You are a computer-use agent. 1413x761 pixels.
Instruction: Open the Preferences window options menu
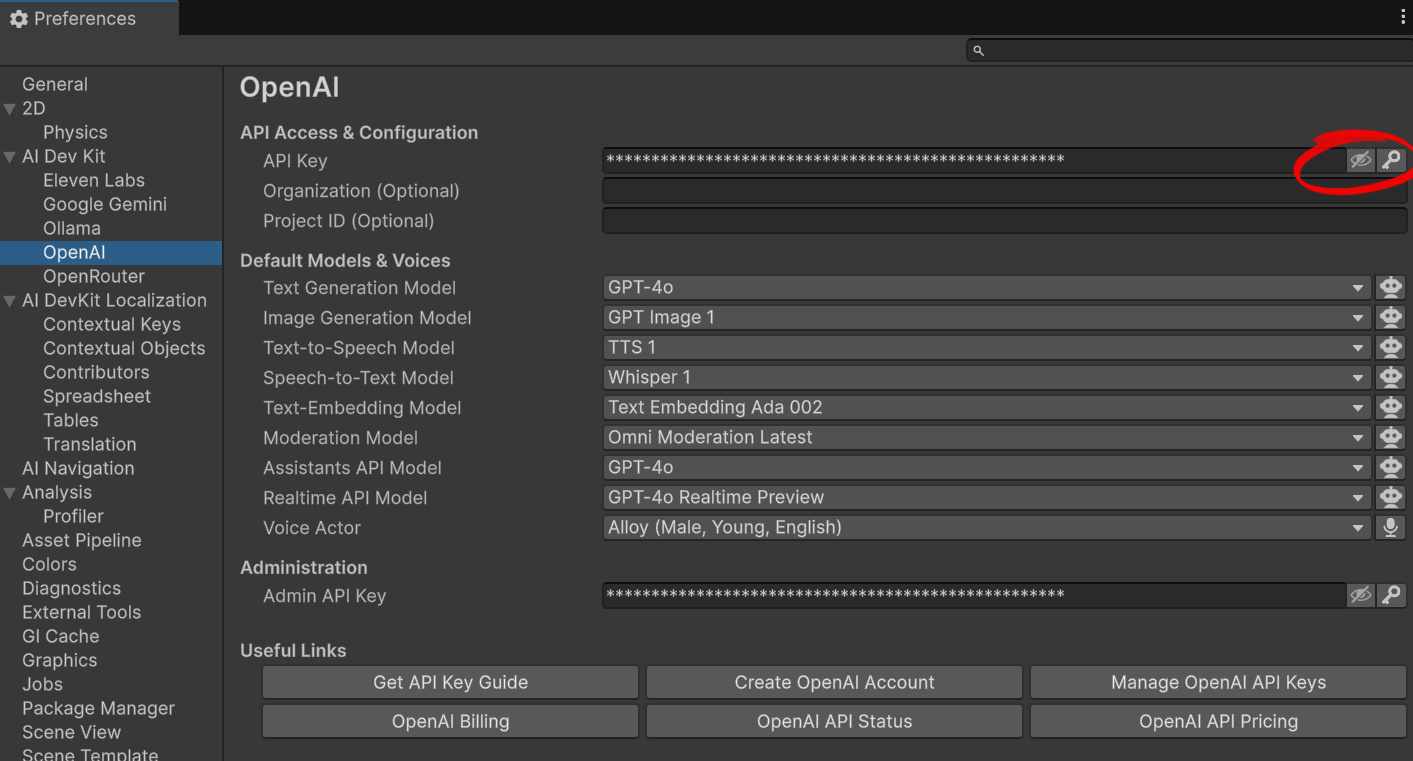click(x=1403, y=18)
